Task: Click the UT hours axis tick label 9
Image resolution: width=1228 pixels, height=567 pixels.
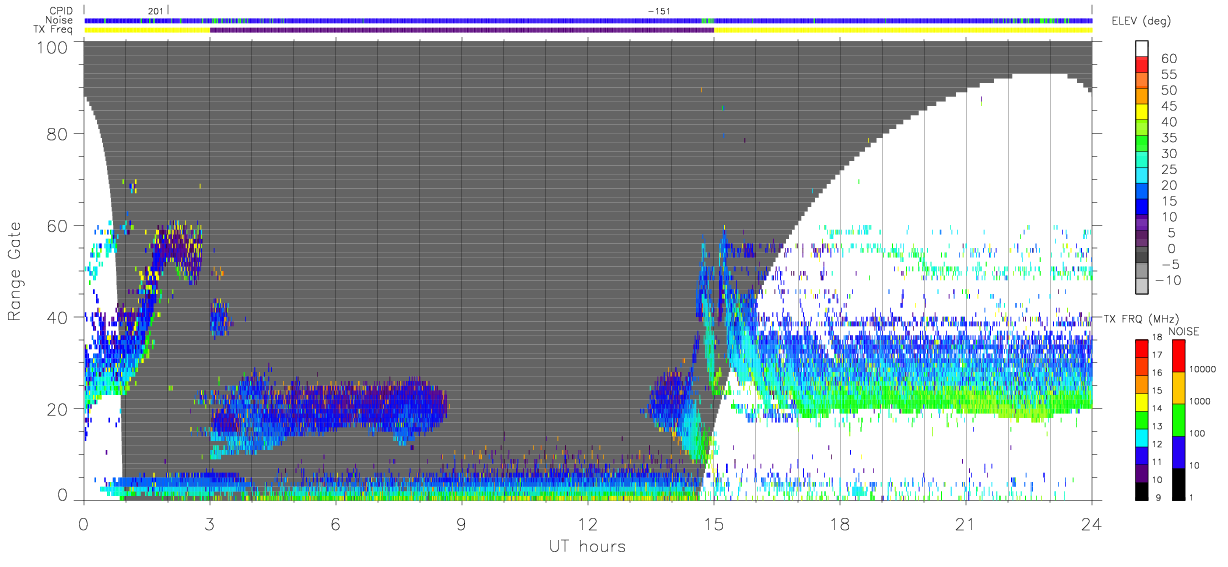Action: [462, 523]
